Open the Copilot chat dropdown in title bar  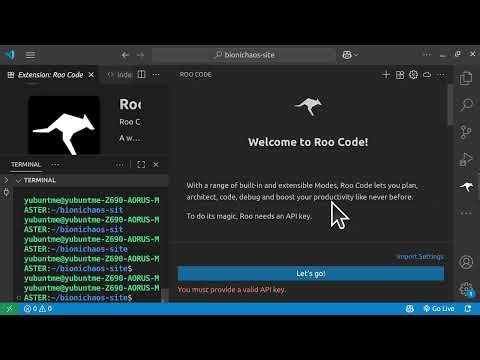pyautogui.click(x=350, y=55)
